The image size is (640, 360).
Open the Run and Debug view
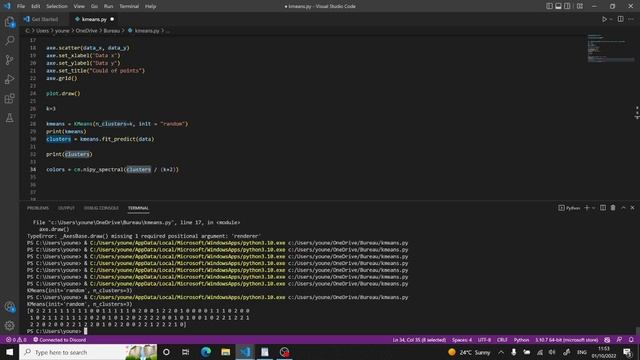(x=9, y=79)
